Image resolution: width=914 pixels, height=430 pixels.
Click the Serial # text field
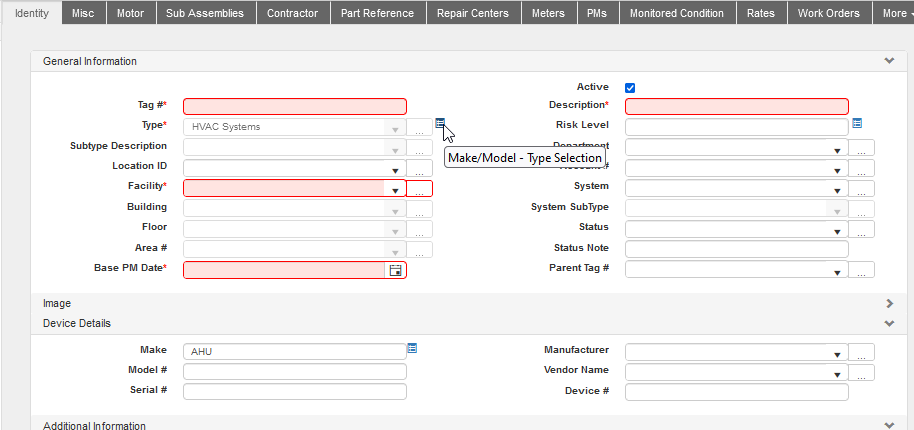pyautogui.click(x=295, y=391)
